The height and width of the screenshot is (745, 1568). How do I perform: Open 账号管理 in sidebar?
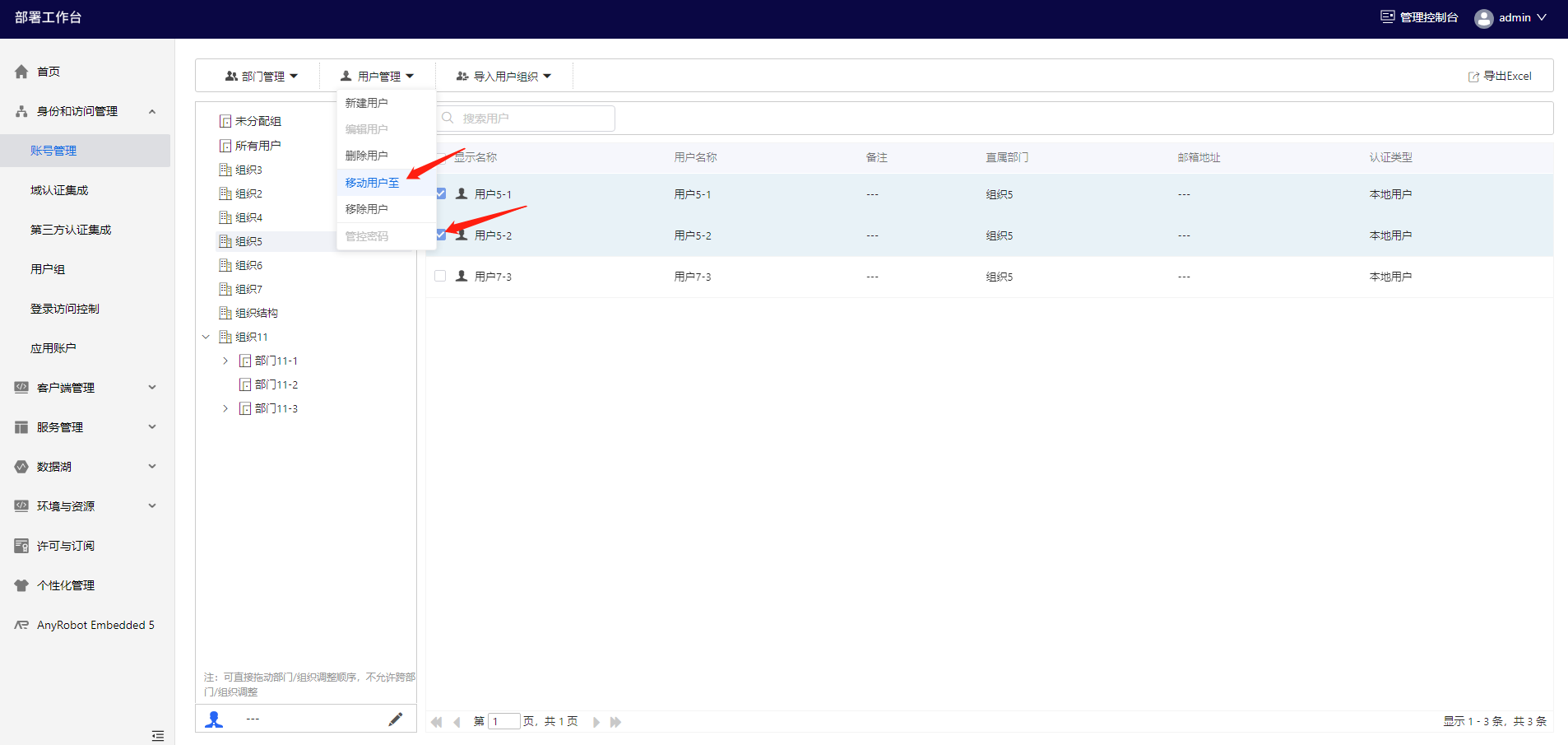(x=86, y=151)
